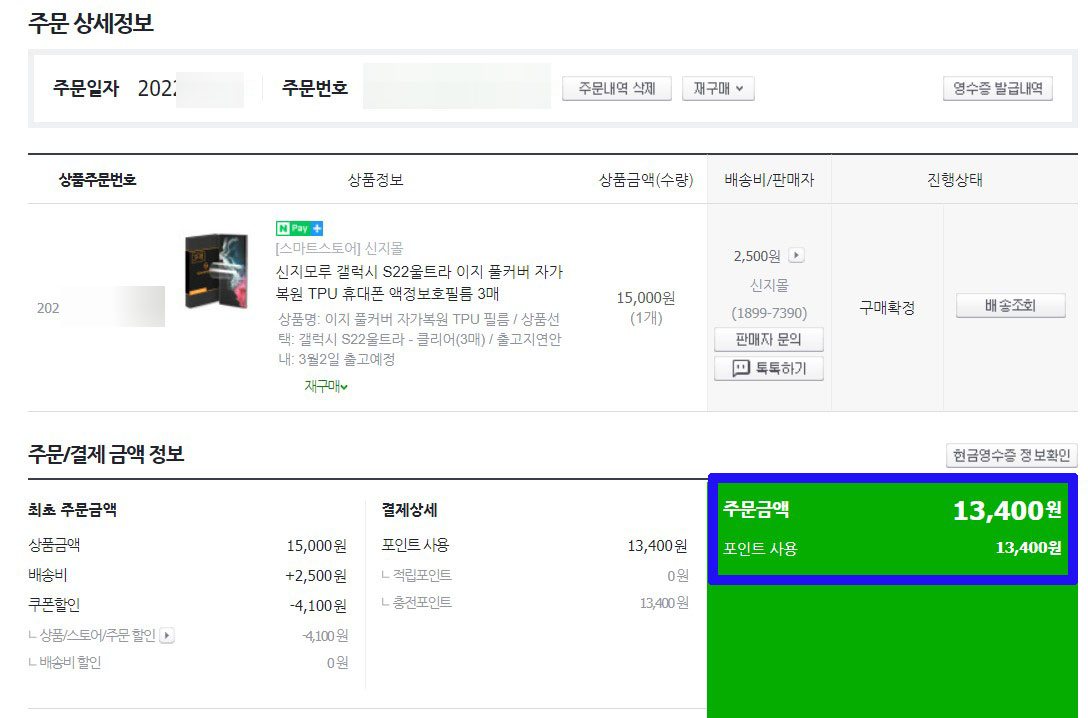Click the 주문내역 삭제 button
Image resolution: width=1088 pixels, height=718 pixels.
[x=616, y=89]
